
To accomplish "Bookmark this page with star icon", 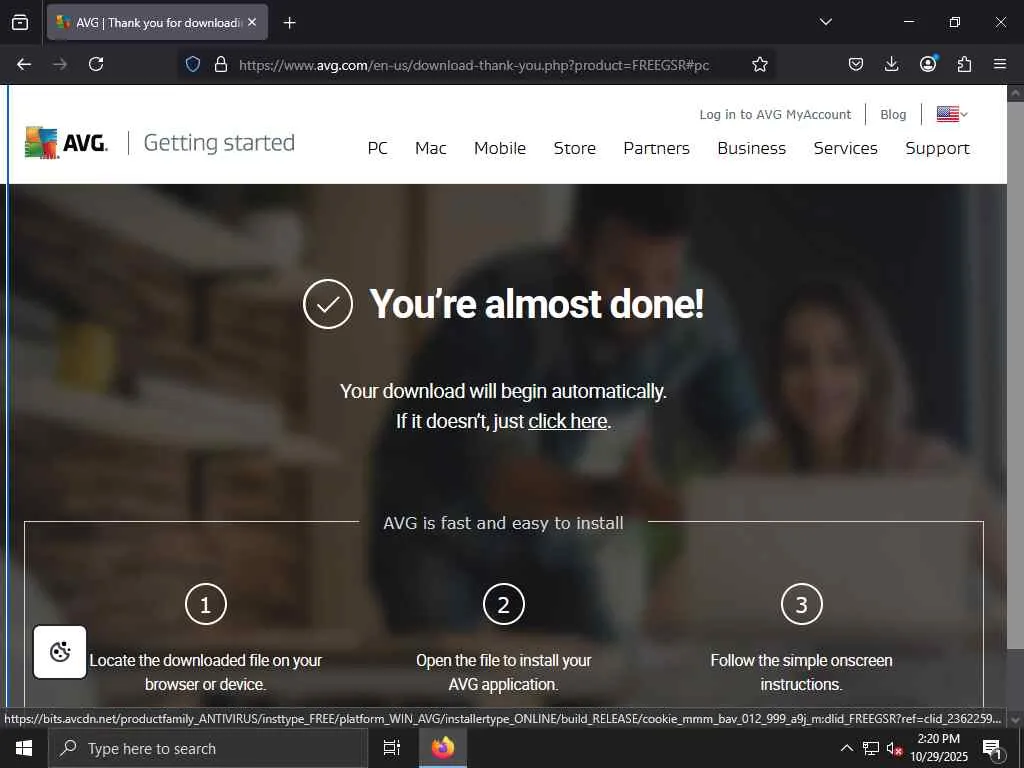I will (760, 64).
